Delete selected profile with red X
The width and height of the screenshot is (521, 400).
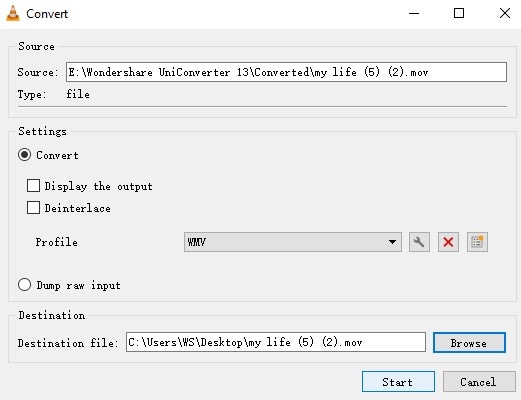[x=448, y=242]
